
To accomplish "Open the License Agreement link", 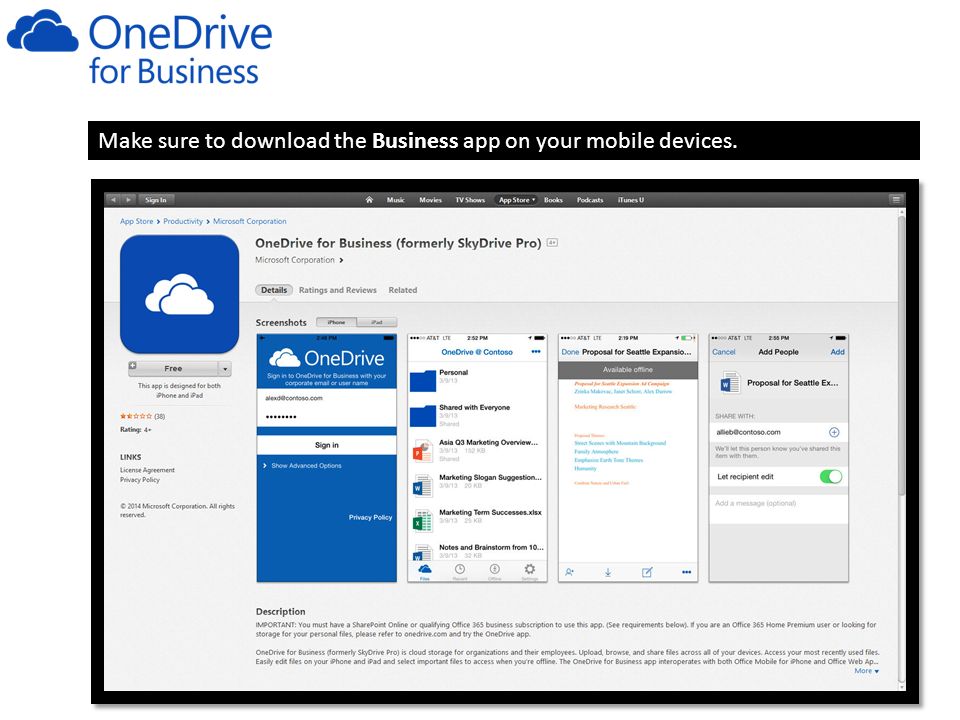I will pos(147,470).
